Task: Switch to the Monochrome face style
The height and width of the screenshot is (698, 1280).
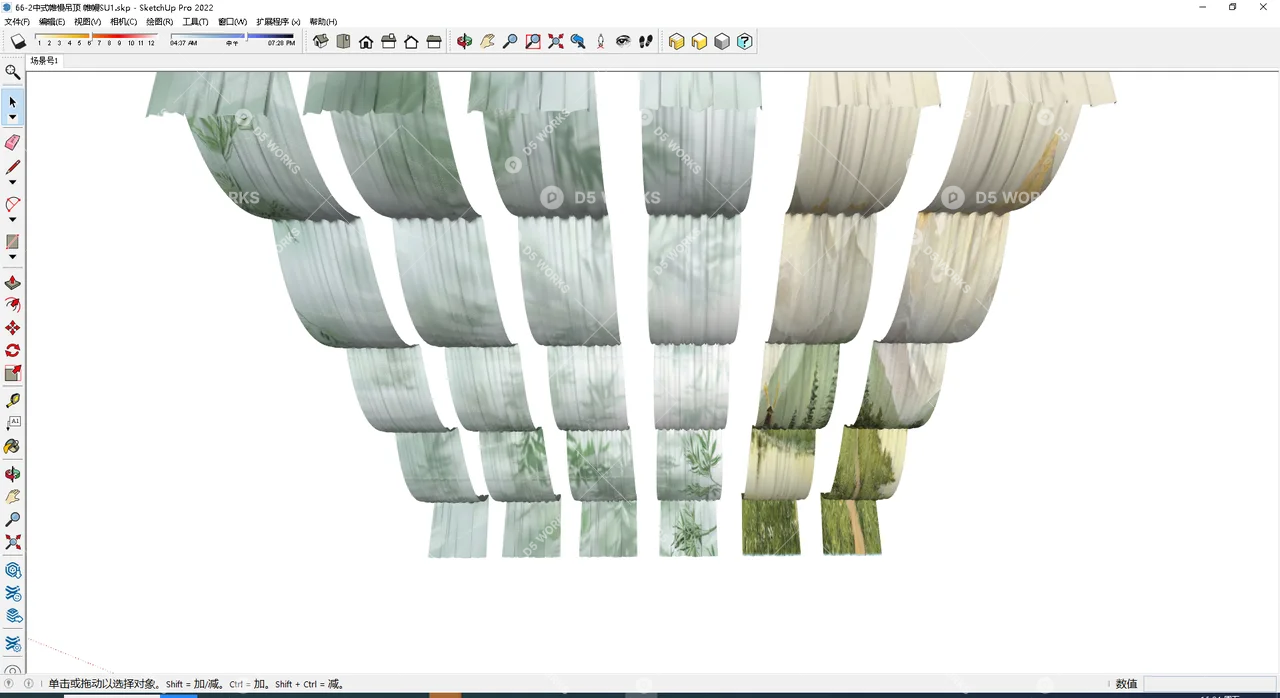Action: tap(722, 41)
